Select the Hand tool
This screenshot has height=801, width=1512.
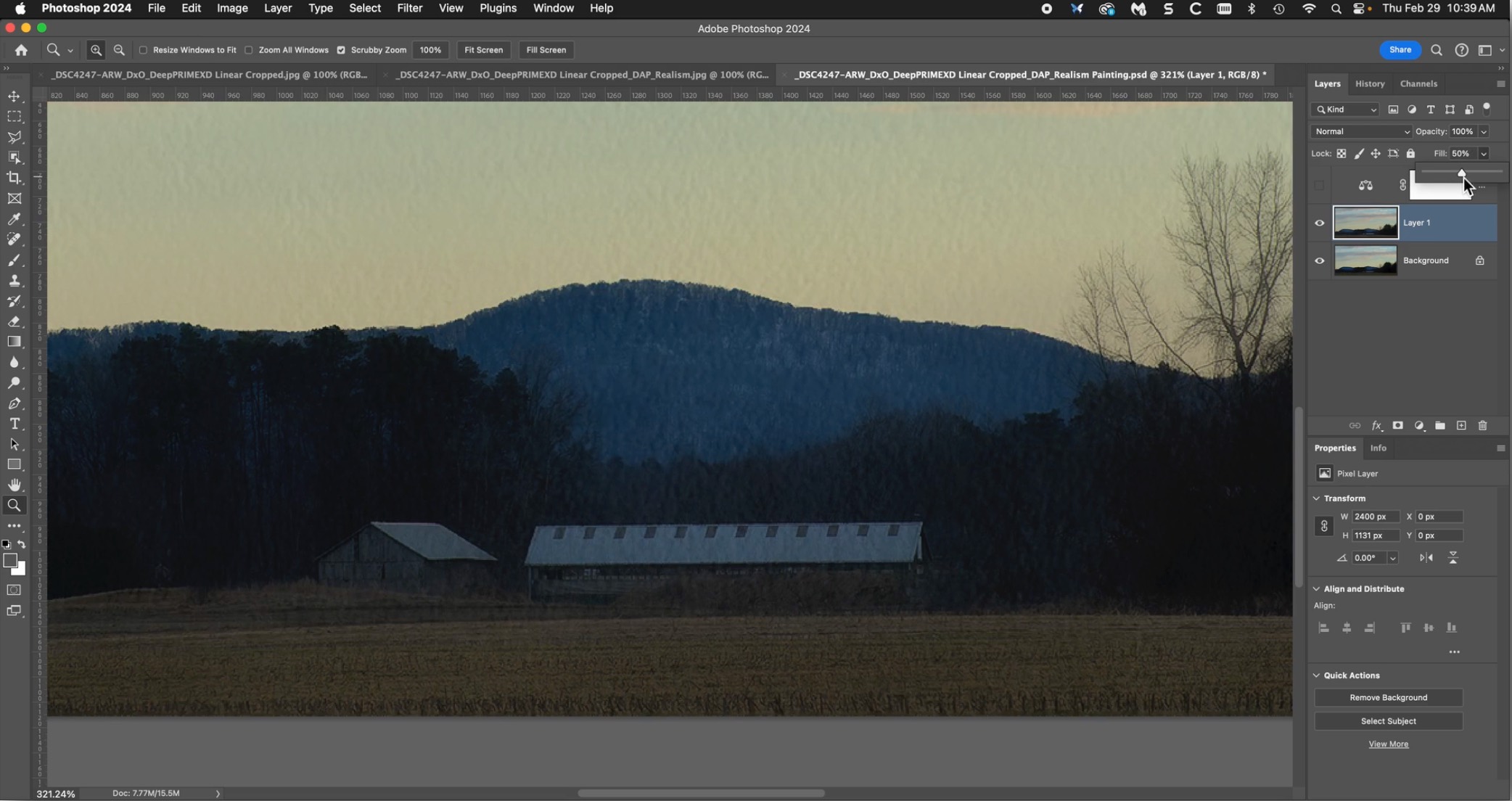click(14, 485)
